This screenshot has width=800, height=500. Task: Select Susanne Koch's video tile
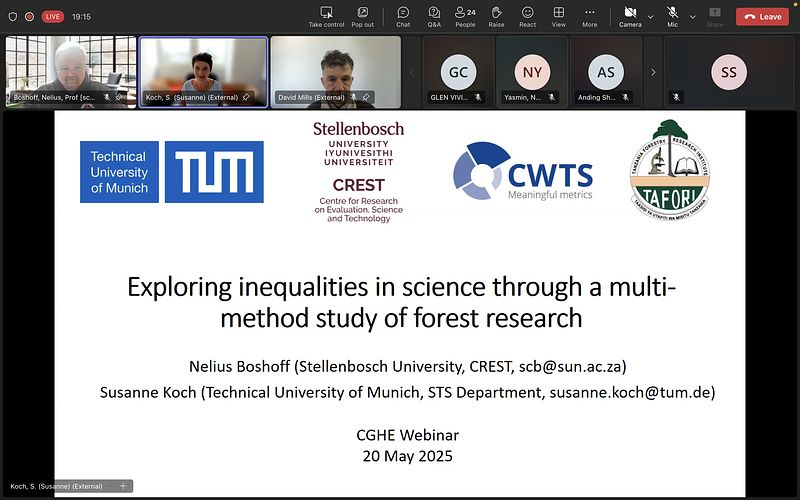click(203, 72)
